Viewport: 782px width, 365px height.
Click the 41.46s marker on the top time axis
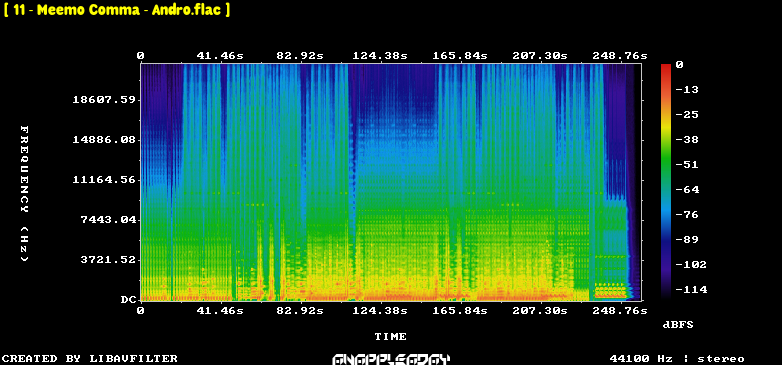[220, 56]
